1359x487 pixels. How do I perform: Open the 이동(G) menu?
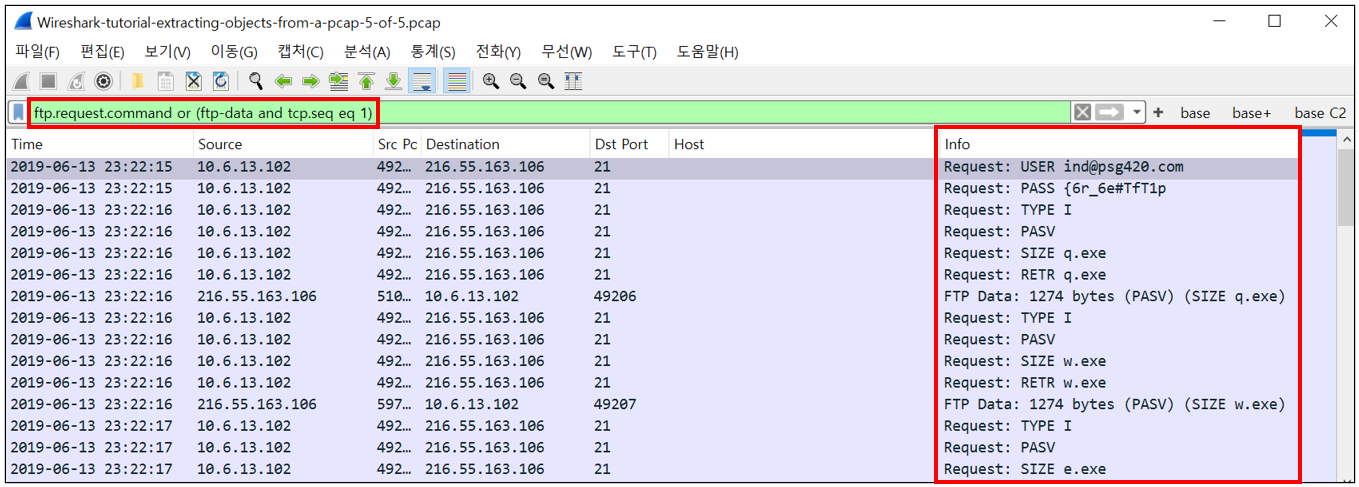pos(234,52)
